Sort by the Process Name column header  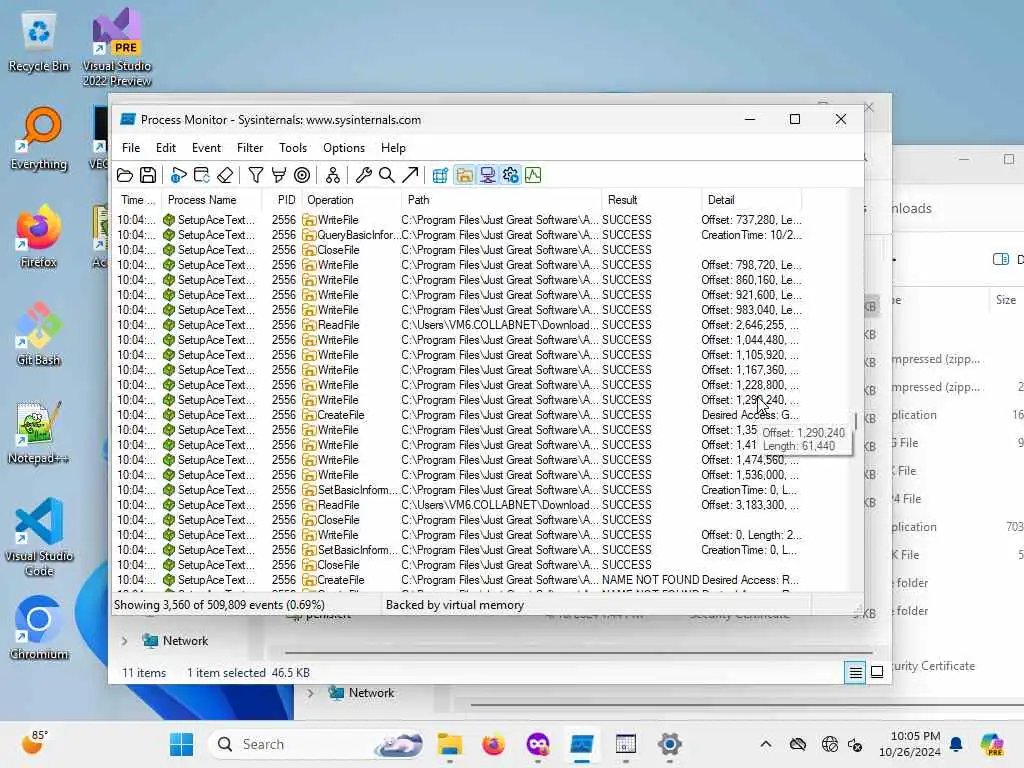[x=211, y=200]
